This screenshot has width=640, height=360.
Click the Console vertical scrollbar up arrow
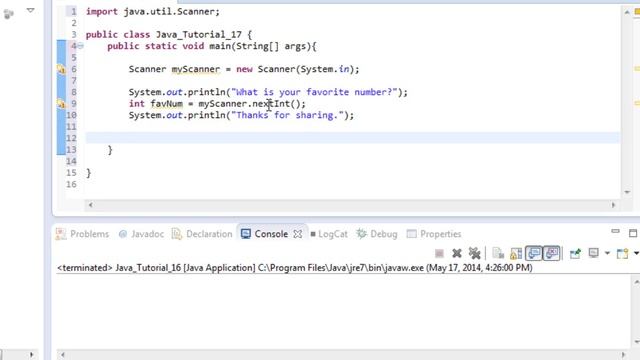[636, 282]
